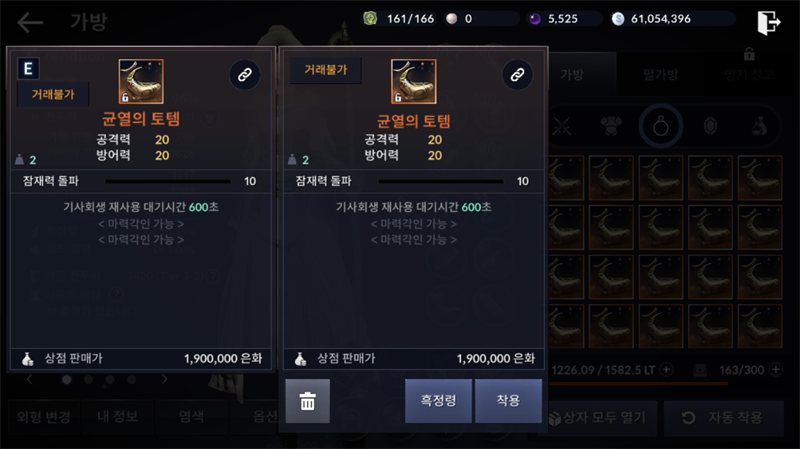This screenshot has width=800, height=449.
Task: Click the exit door icon
Action: click(x=769, y=22)
